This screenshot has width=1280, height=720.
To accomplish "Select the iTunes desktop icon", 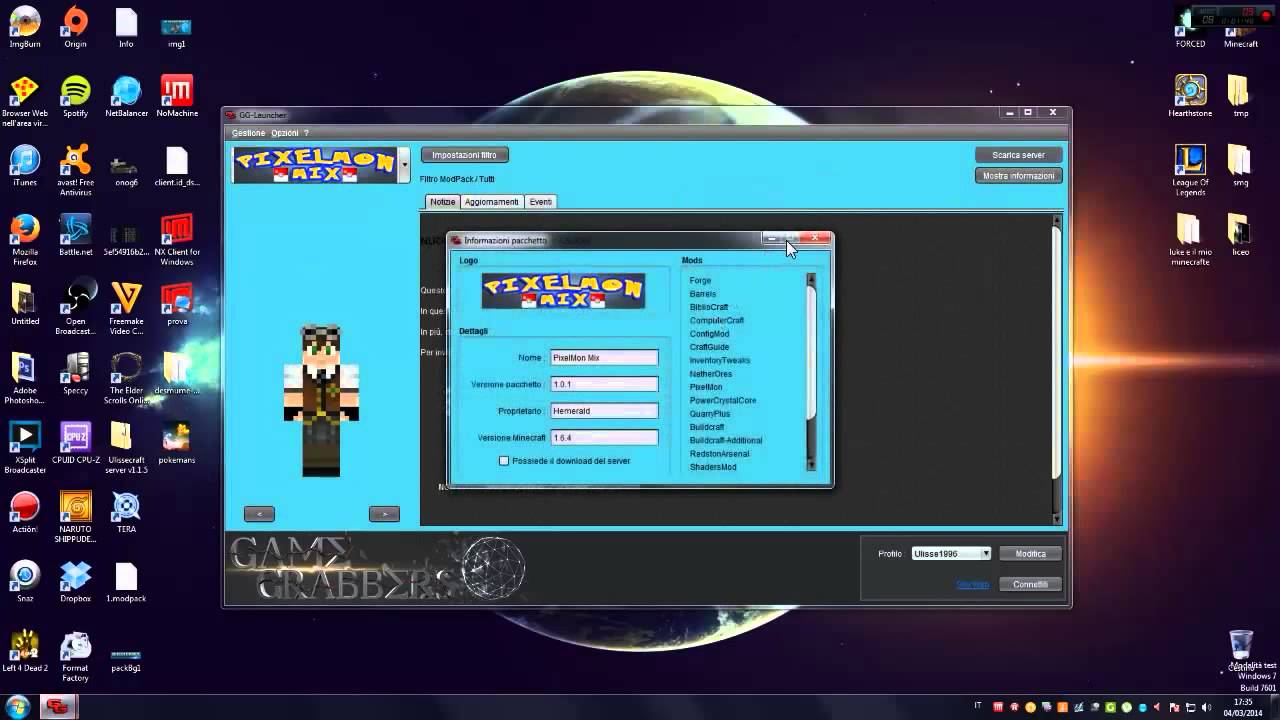I will pyautogui.click(x=25, y=165).
